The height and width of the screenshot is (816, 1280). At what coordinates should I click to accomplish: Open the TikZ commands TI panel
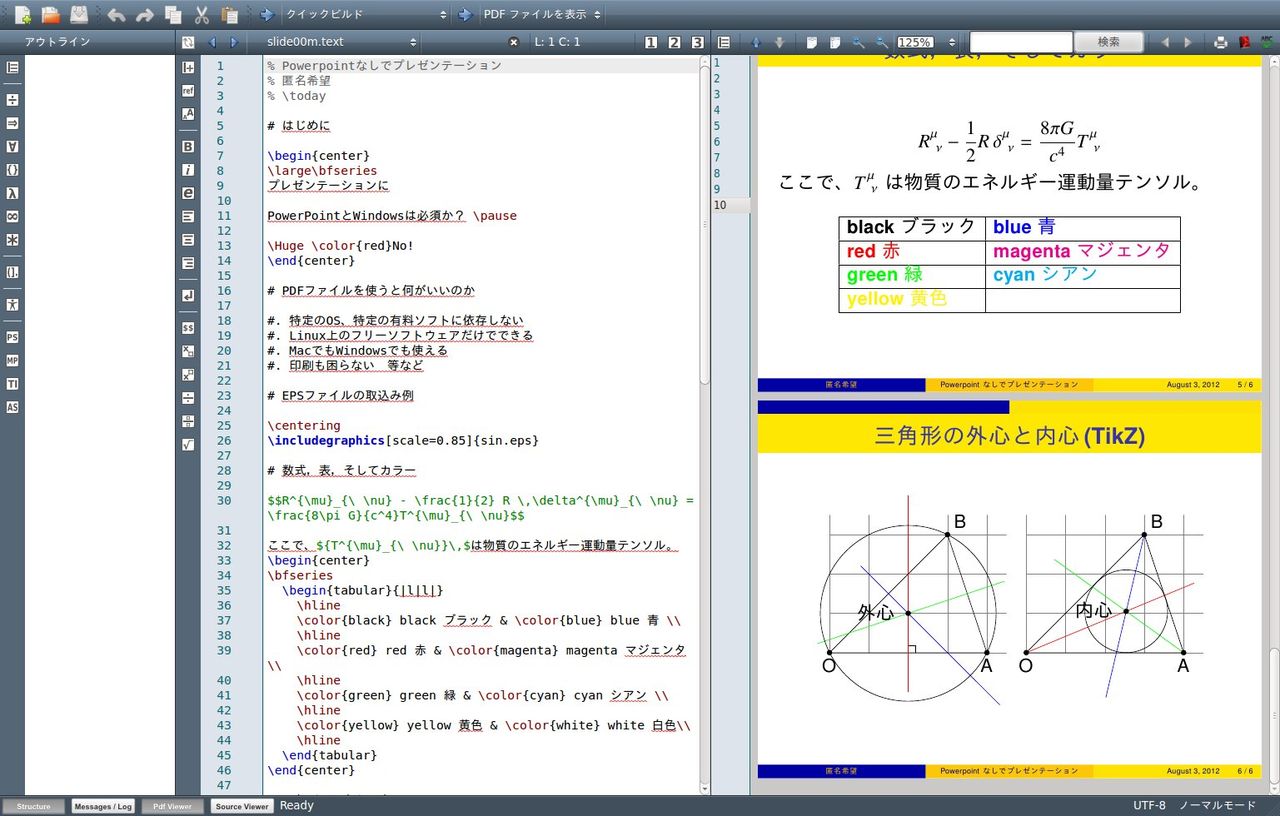[12, 384]
